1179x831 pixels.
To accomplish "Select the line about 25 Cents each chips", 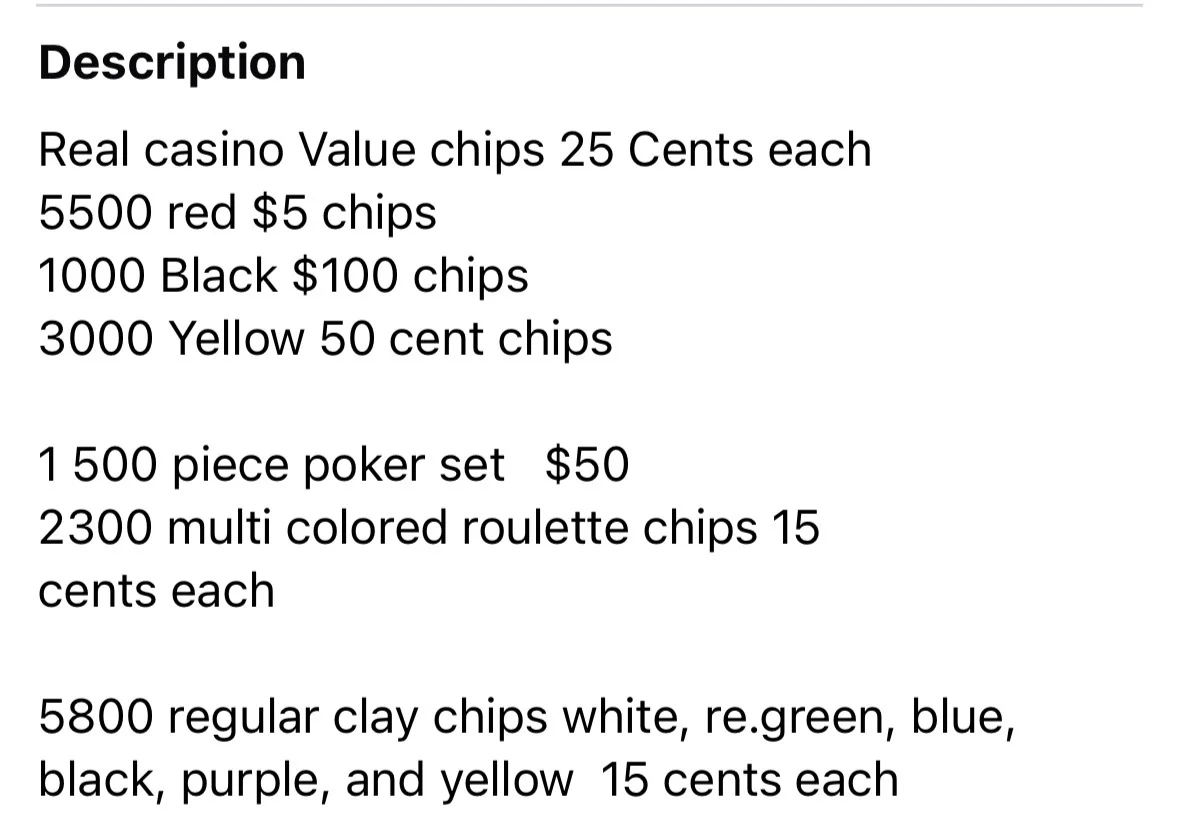I will click(x=455, y=150).
